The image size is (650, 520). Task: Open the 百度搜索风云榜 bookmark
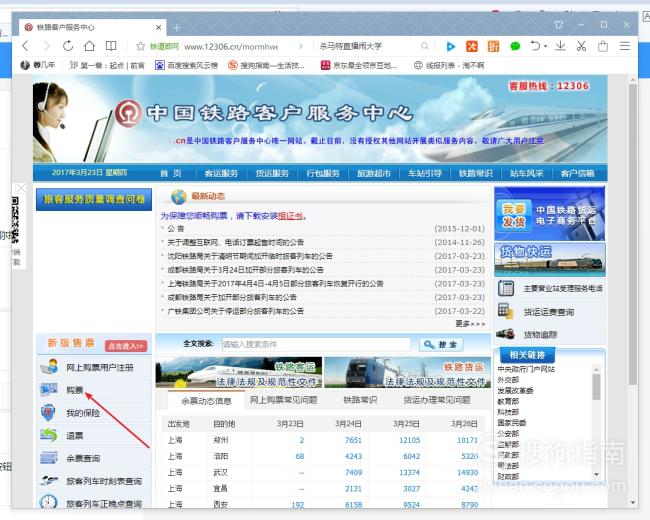tap(187, 66)
